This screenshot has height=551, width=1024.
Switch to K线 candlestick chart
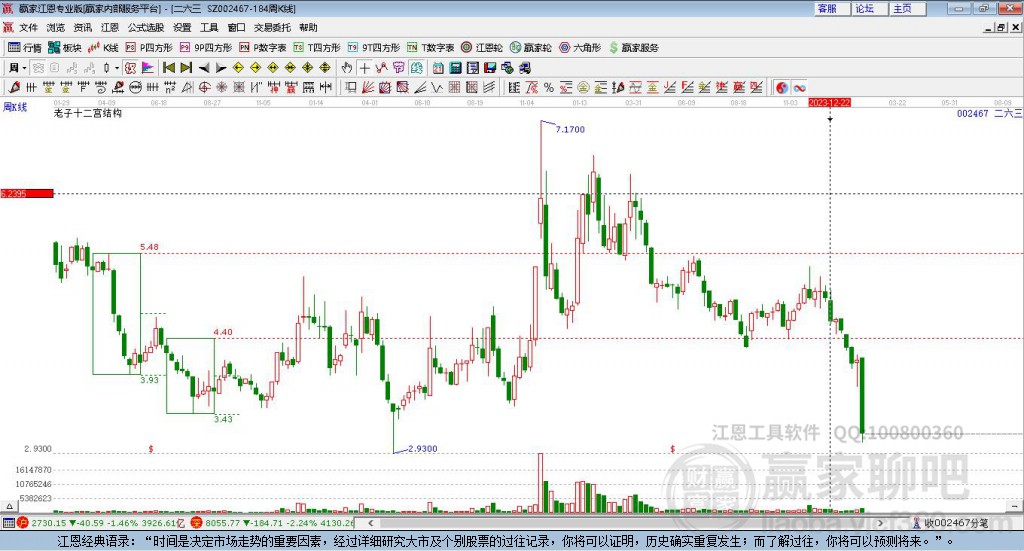point(103,48)
